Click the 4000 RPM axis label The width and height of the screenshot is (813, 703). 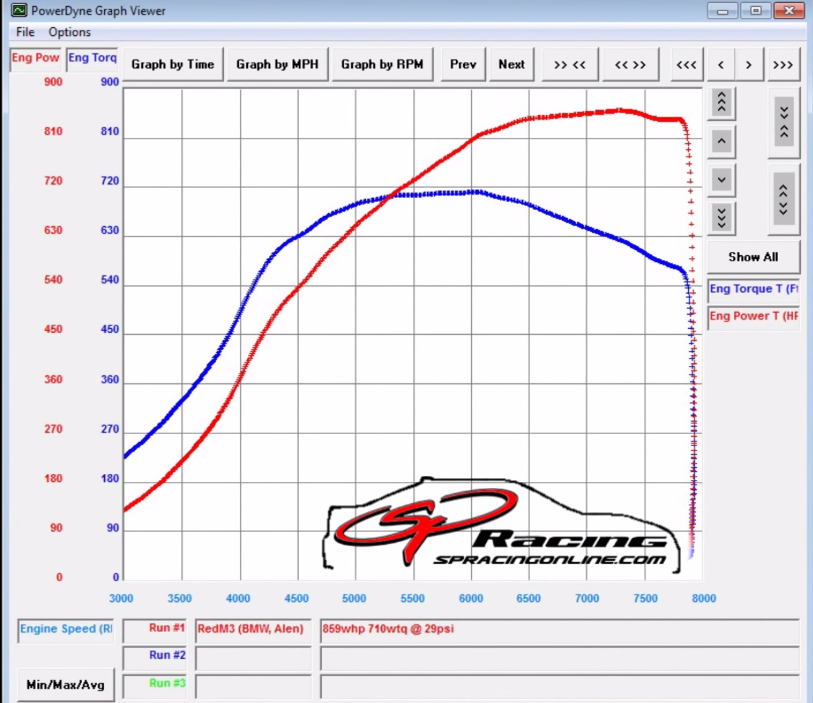click(x=238, y=598)
